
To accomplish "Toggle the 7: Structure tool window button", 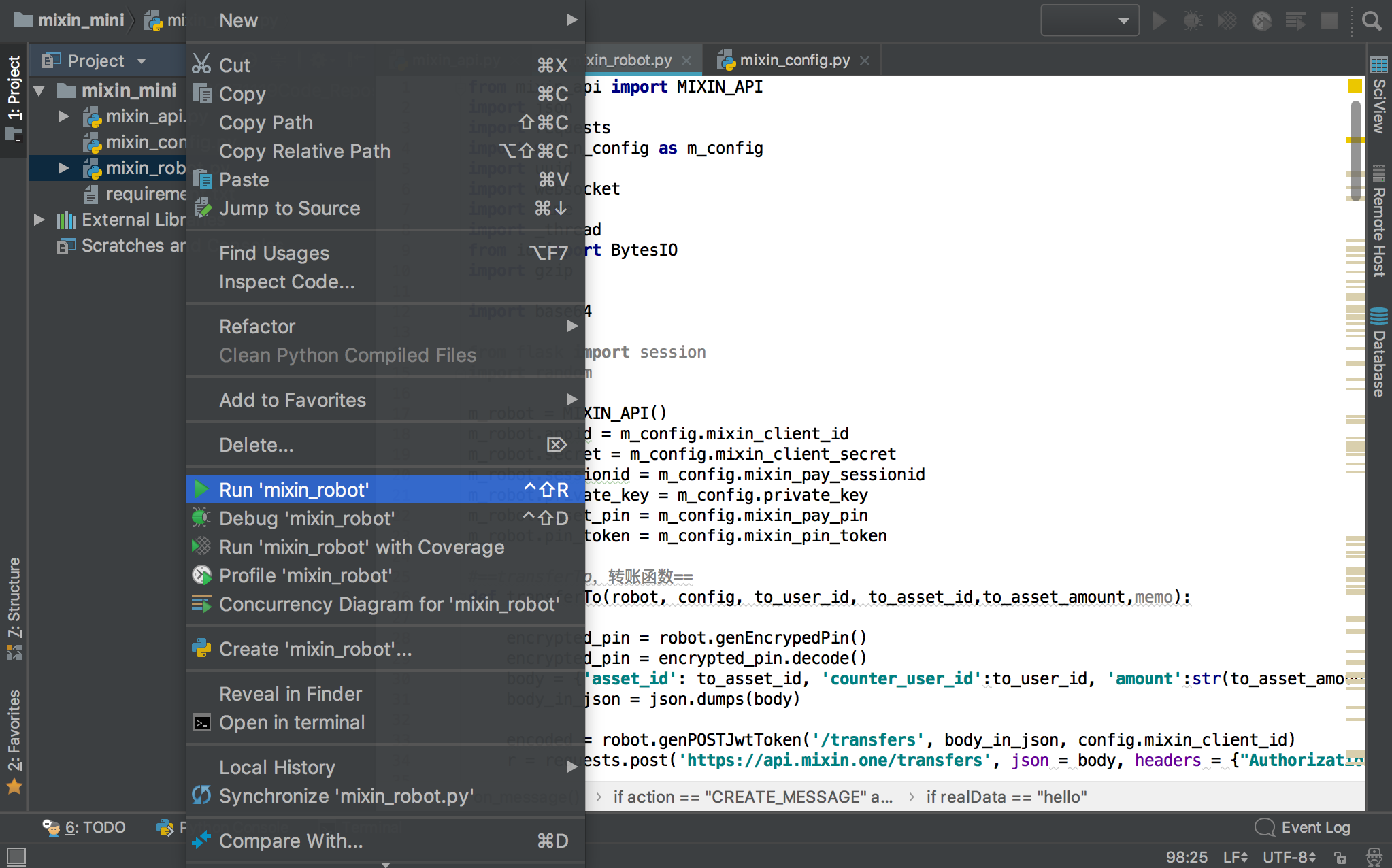I will pos(14,609).
